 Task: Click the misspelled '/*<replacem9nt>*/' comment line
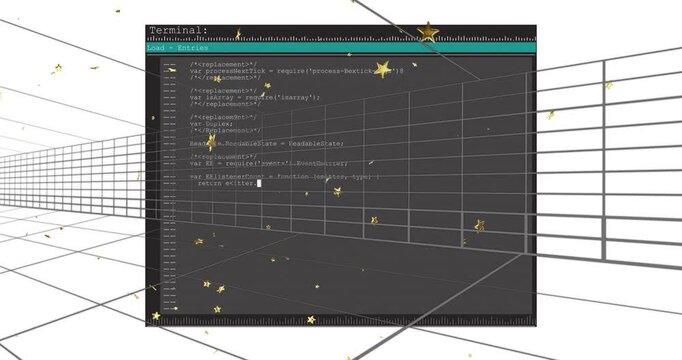pyautogui.click(x=223, y=117)
